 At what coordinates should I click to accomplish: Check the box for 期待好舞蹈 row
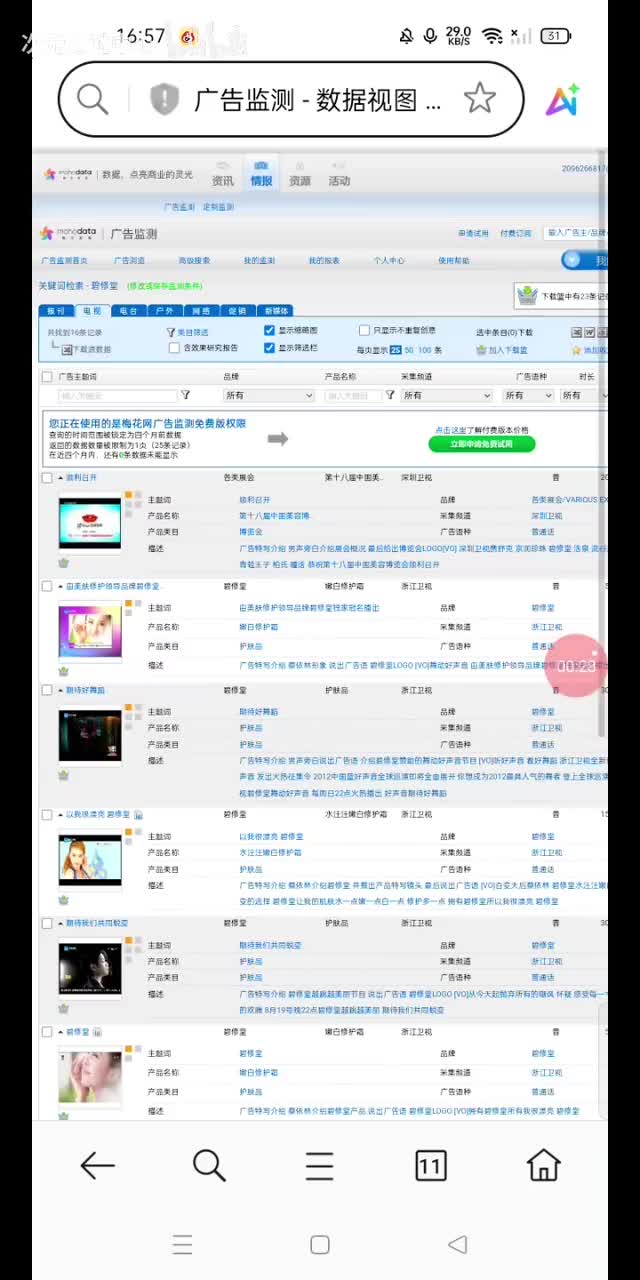coord(46,690)
